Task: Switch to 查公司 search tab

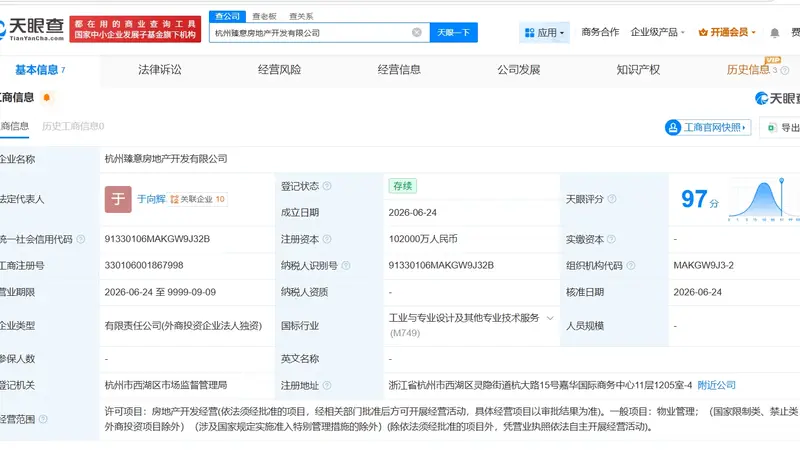Action: pos(228,16)
